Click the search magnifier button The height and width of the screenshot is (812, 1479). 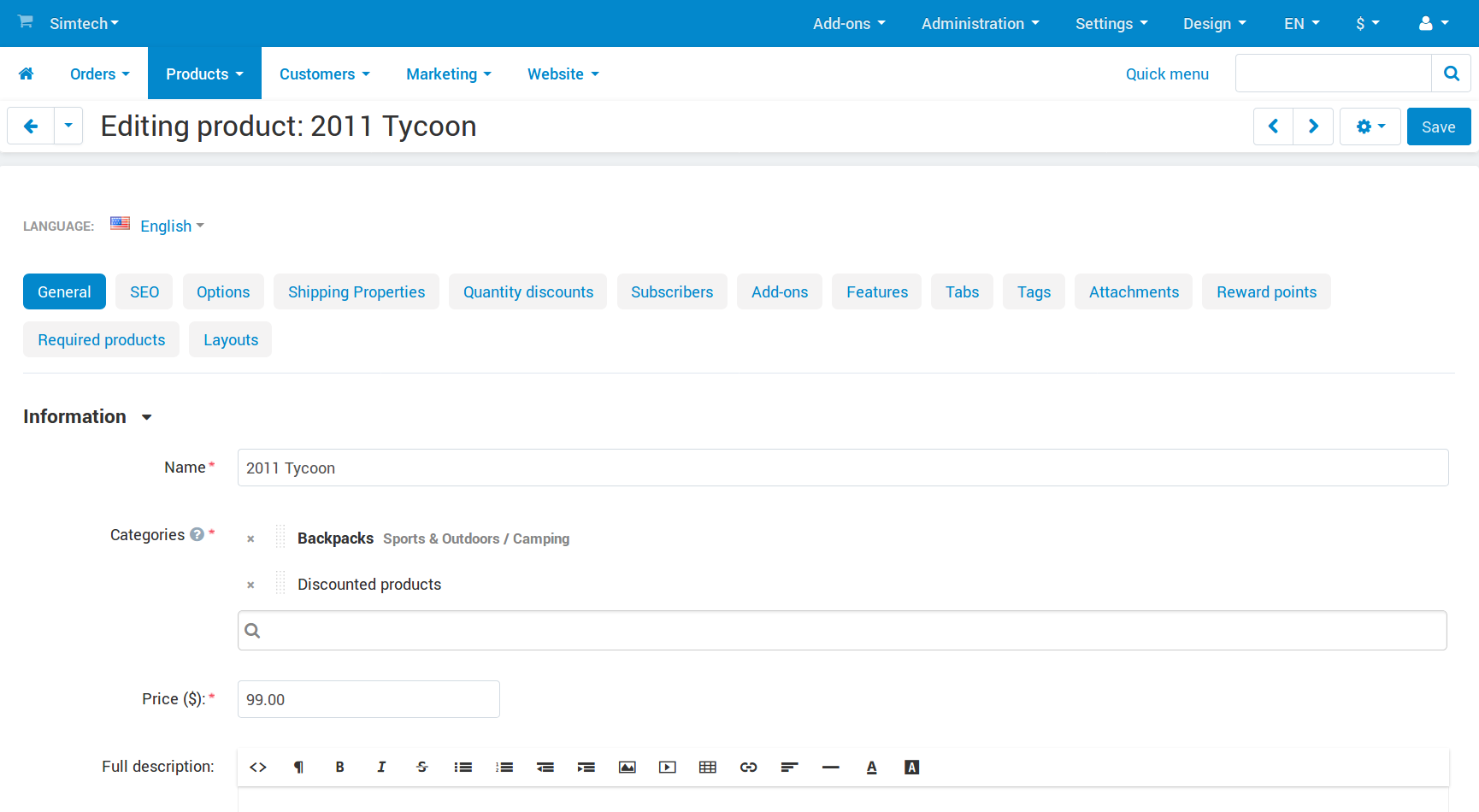1451,74
